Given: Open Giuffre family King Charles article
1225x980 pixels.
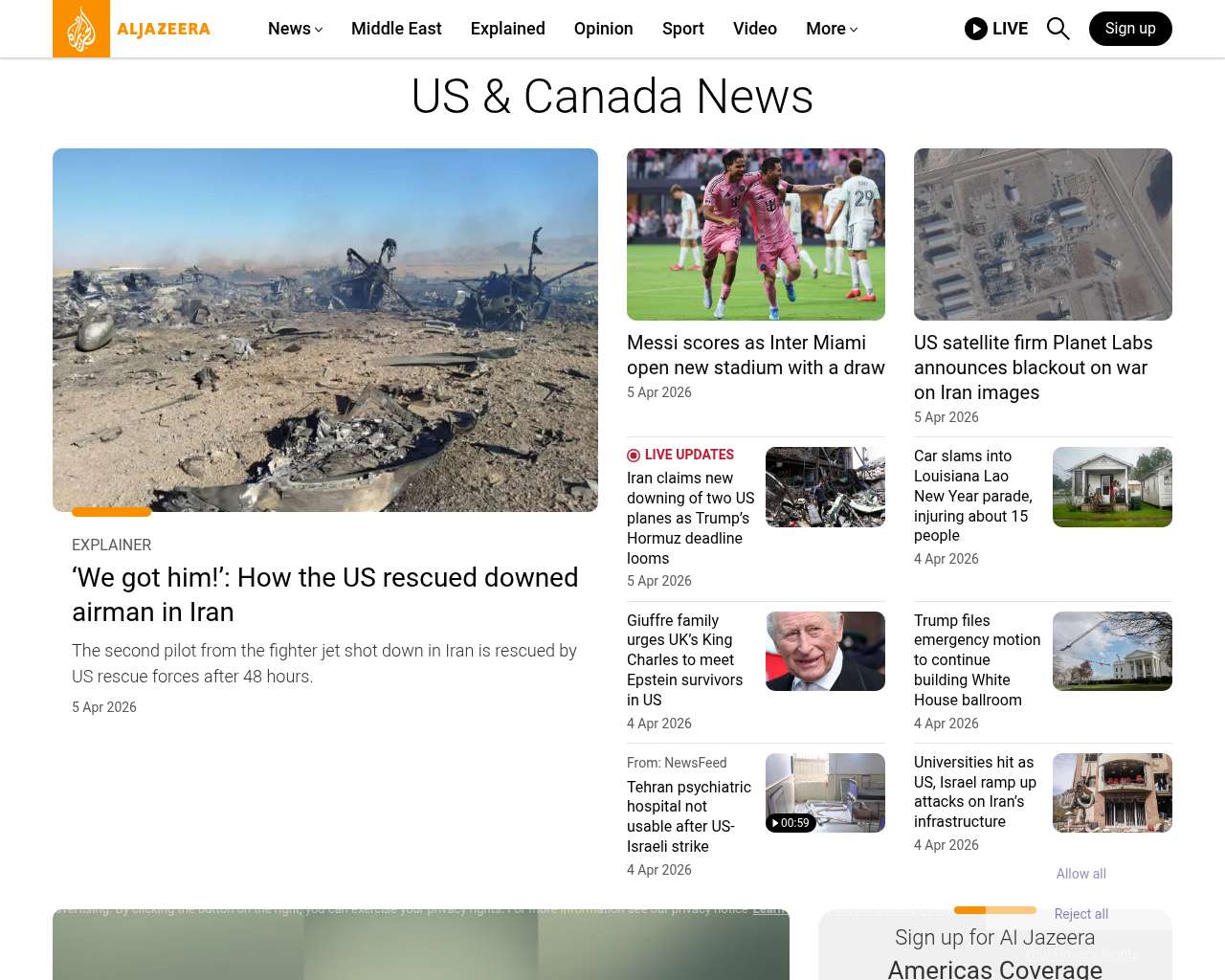Looking at the screenshot, I should coord(685,660).
